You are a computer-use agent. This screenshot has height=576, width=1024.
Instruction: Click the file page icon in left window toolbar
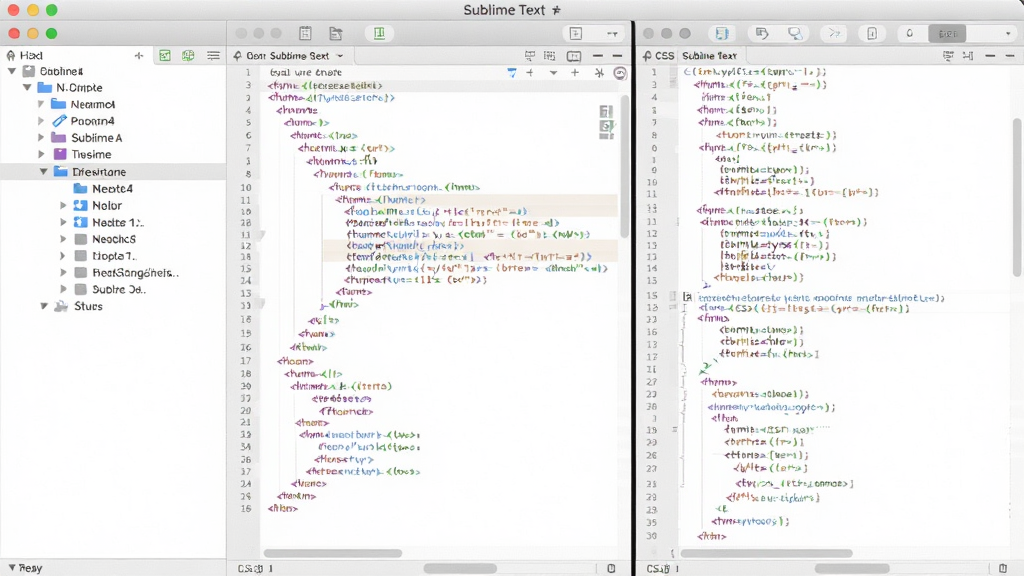pos(336,33)
